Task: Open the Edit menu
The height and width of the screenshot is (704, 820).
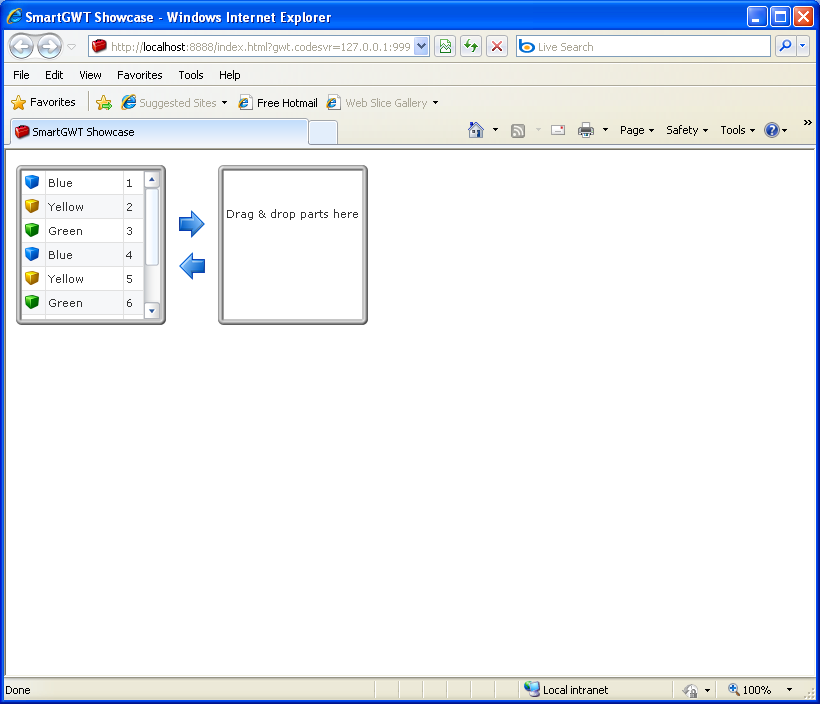Action: click(54, 75)
